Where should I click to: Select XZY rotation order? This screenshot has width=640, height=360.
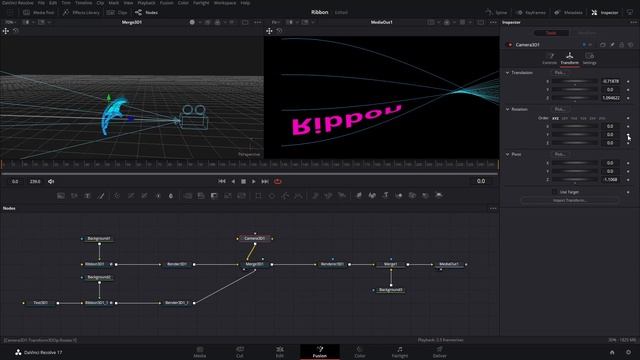tap(565, 118)
